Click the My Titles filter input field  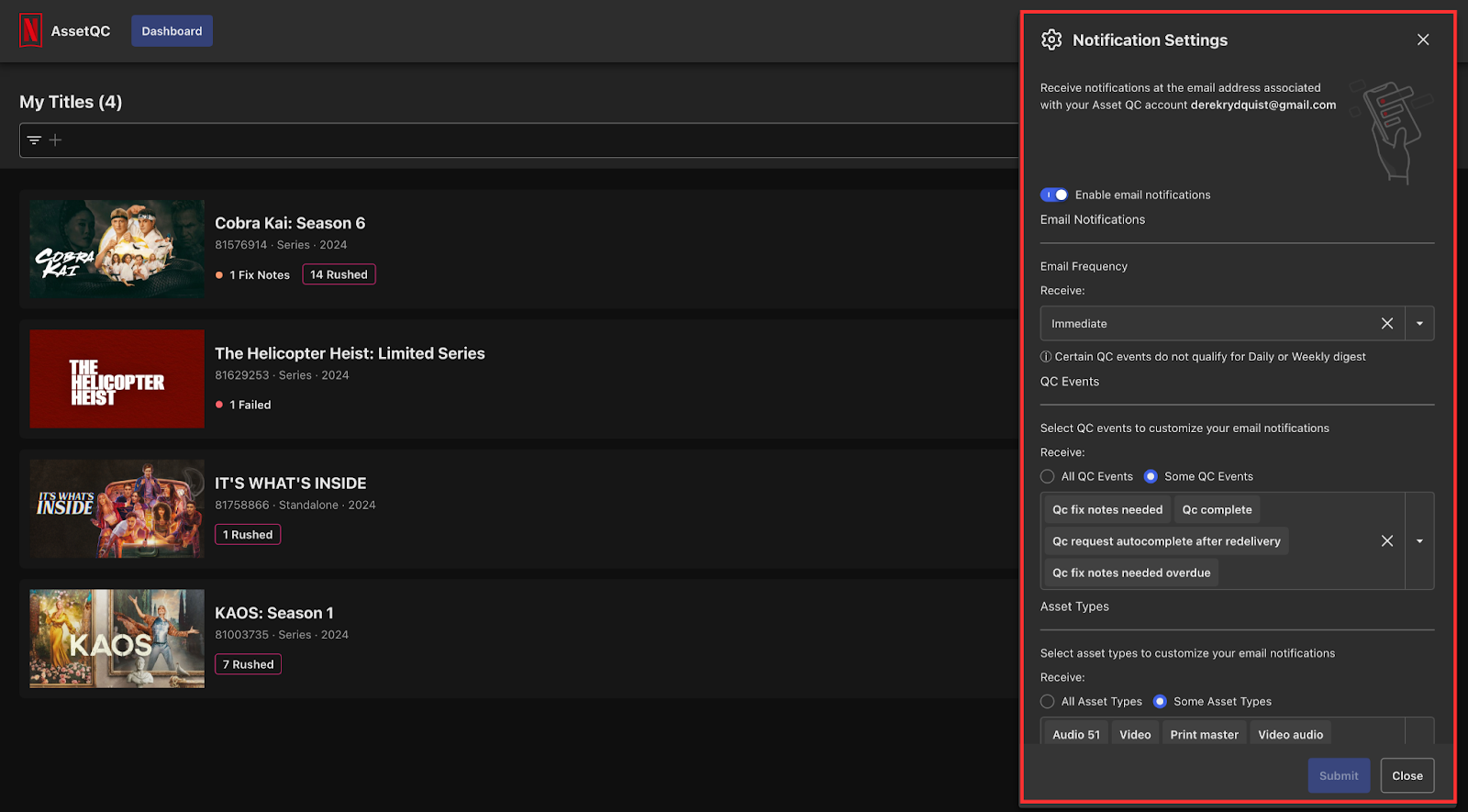(x=519, y=140)
